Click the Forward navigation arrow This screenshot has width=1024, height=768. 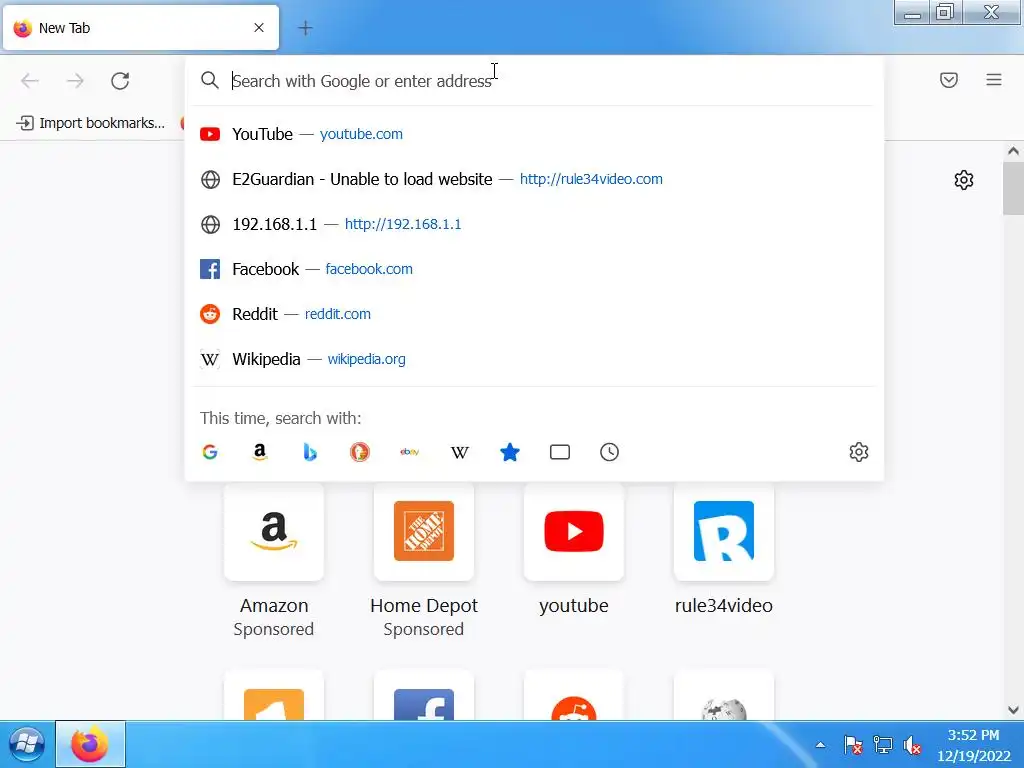tap(75, 81)
